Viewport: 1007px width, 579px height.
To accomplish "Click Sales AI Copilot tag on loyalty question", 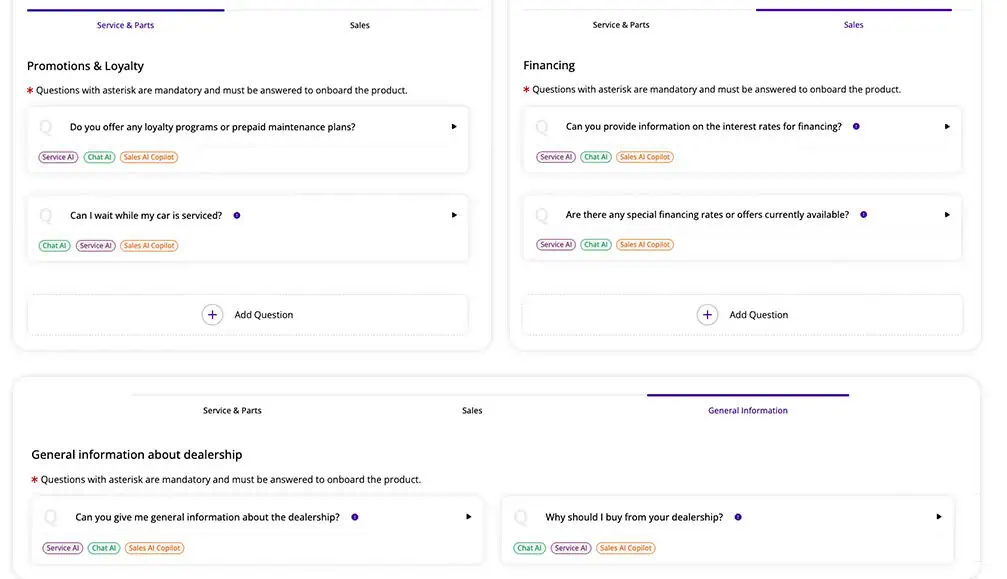I will [x=149, y=157].
